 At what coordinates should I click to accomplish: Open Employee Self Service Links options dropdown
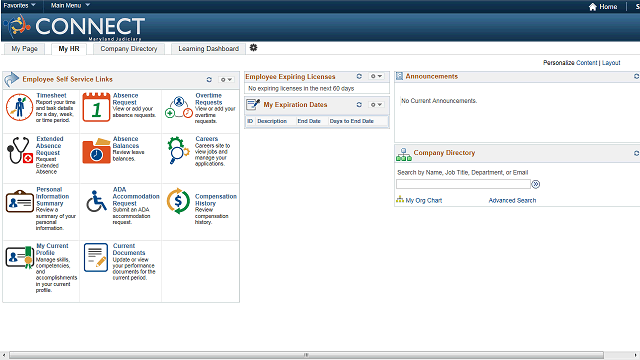tap(226, 80)
